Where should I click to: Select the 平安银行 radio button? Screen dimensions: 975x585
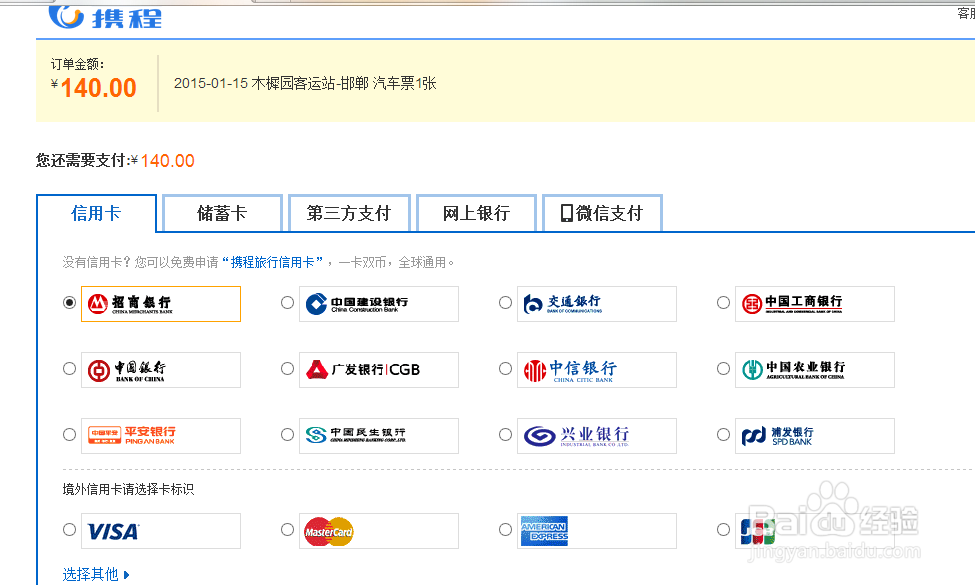coord(70,435)
